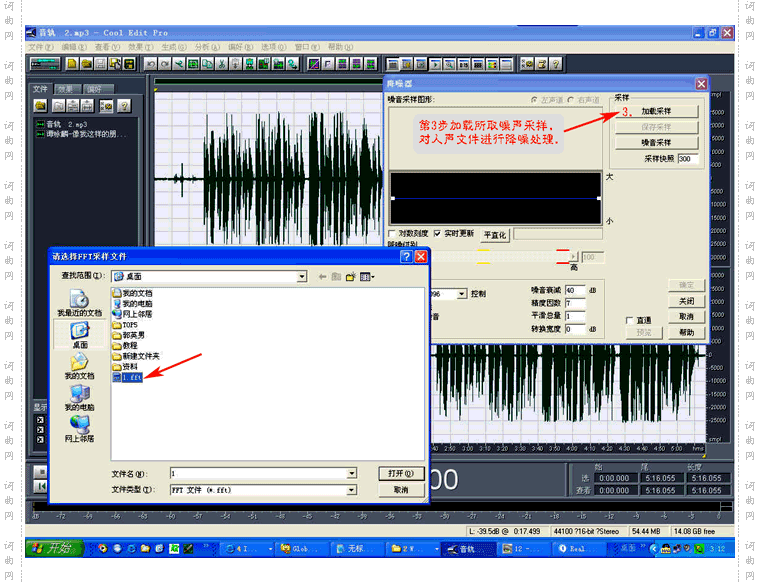The width and height of the screenshot is (760, 583).
Task: Select 我的文档 in the dialog places bar
Action: pyautogui.click(x=79, y=366)
